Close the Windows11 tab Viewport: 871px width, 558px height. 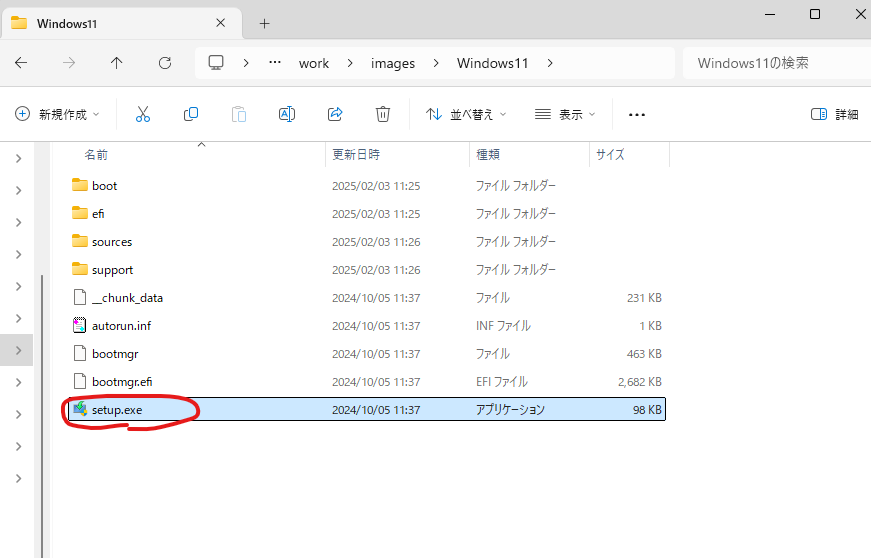(x=221, y=23)
